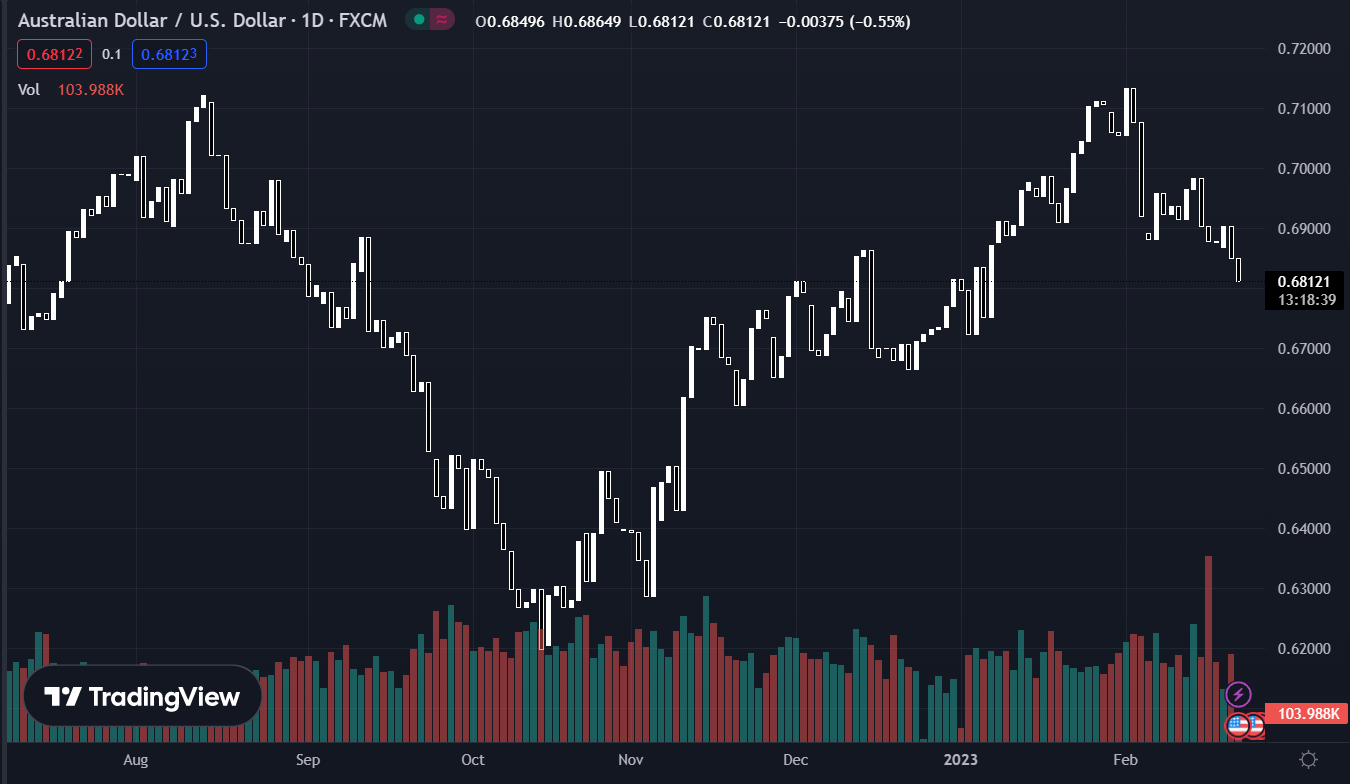The image size is (1350, 784).
Task: Click the pink approximate-equals data icon
Action: coord(441,21)
